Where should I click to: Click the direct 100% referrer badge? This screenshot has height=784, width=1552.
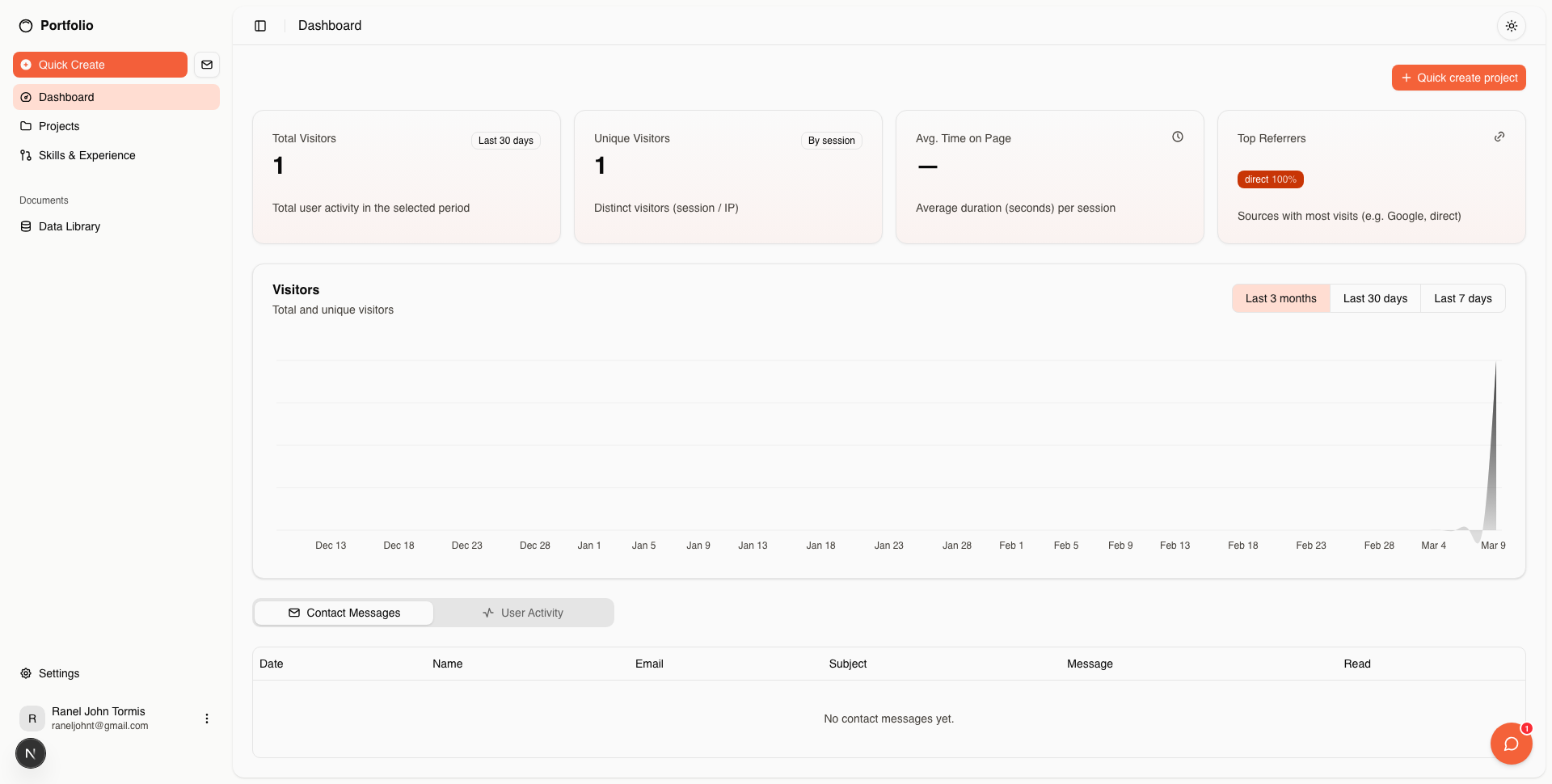[1270, 179]
